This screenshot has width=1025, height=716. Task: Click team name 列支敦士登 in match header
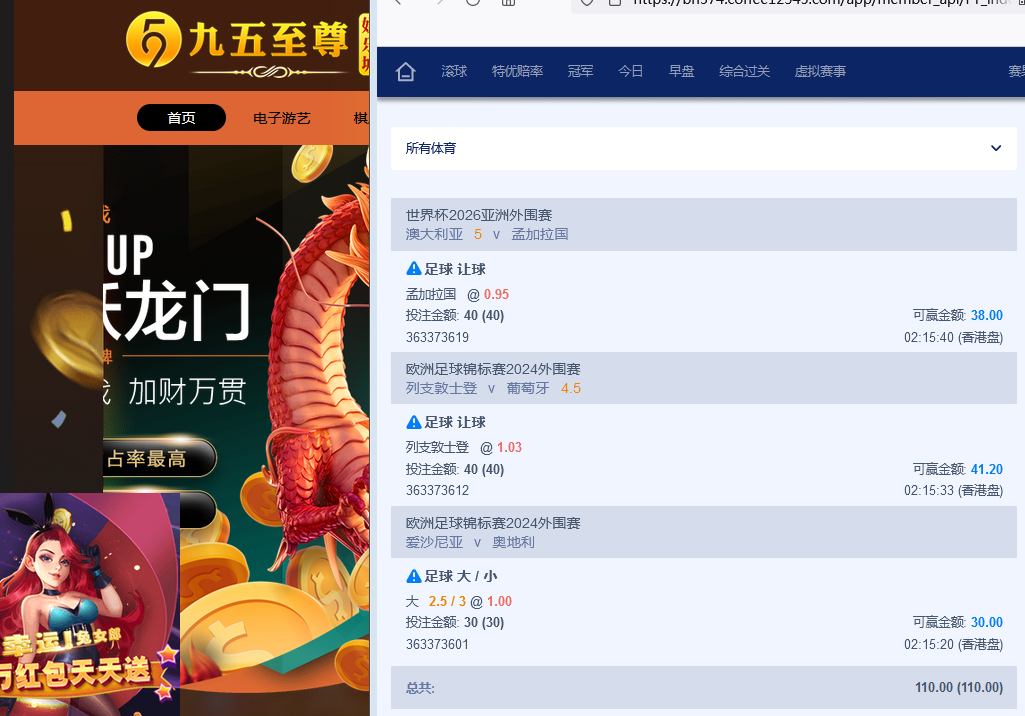pos(441,388)
